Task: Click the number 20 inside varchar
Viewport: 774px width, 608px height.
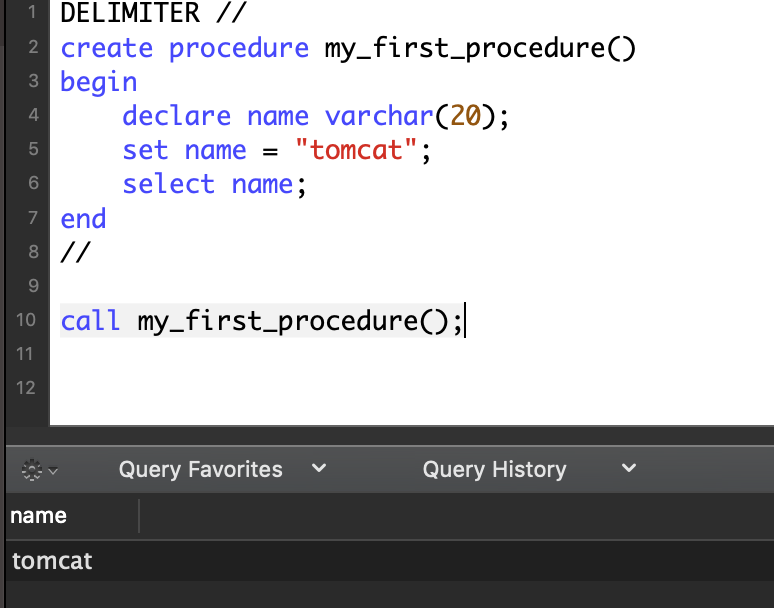Action: pyautogui.click(x=465, y=116)
